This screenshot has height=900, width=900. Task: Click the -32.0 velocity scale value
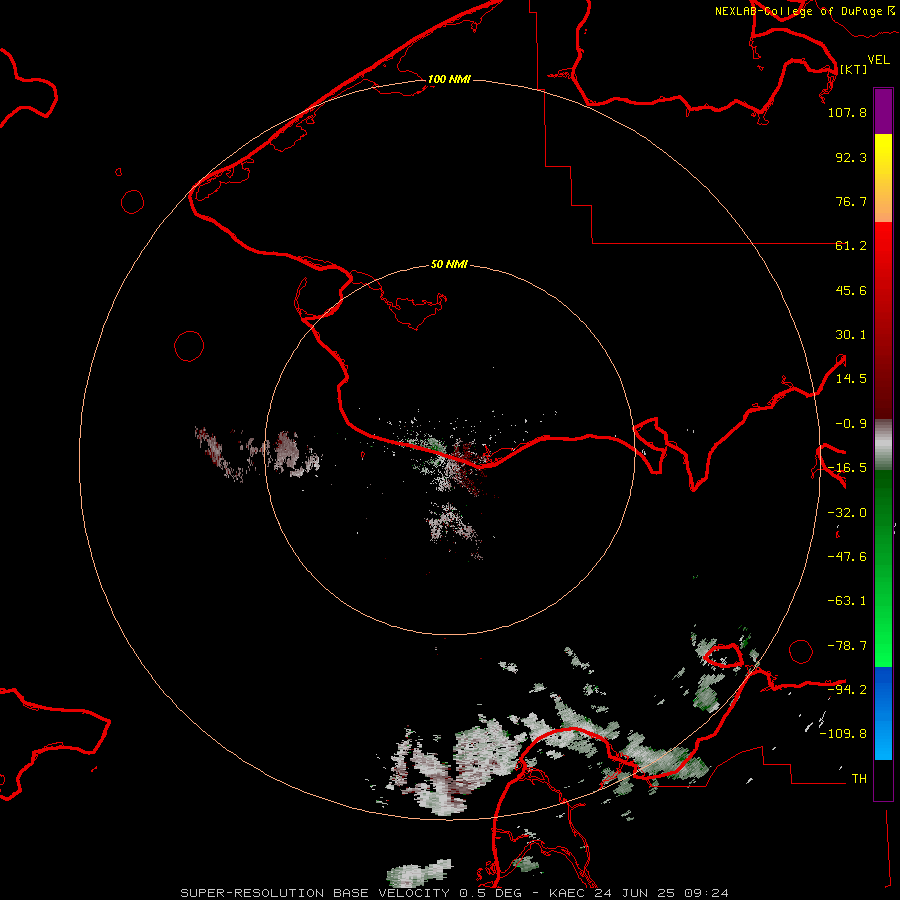pyautogui.click(x=847, y=513)
